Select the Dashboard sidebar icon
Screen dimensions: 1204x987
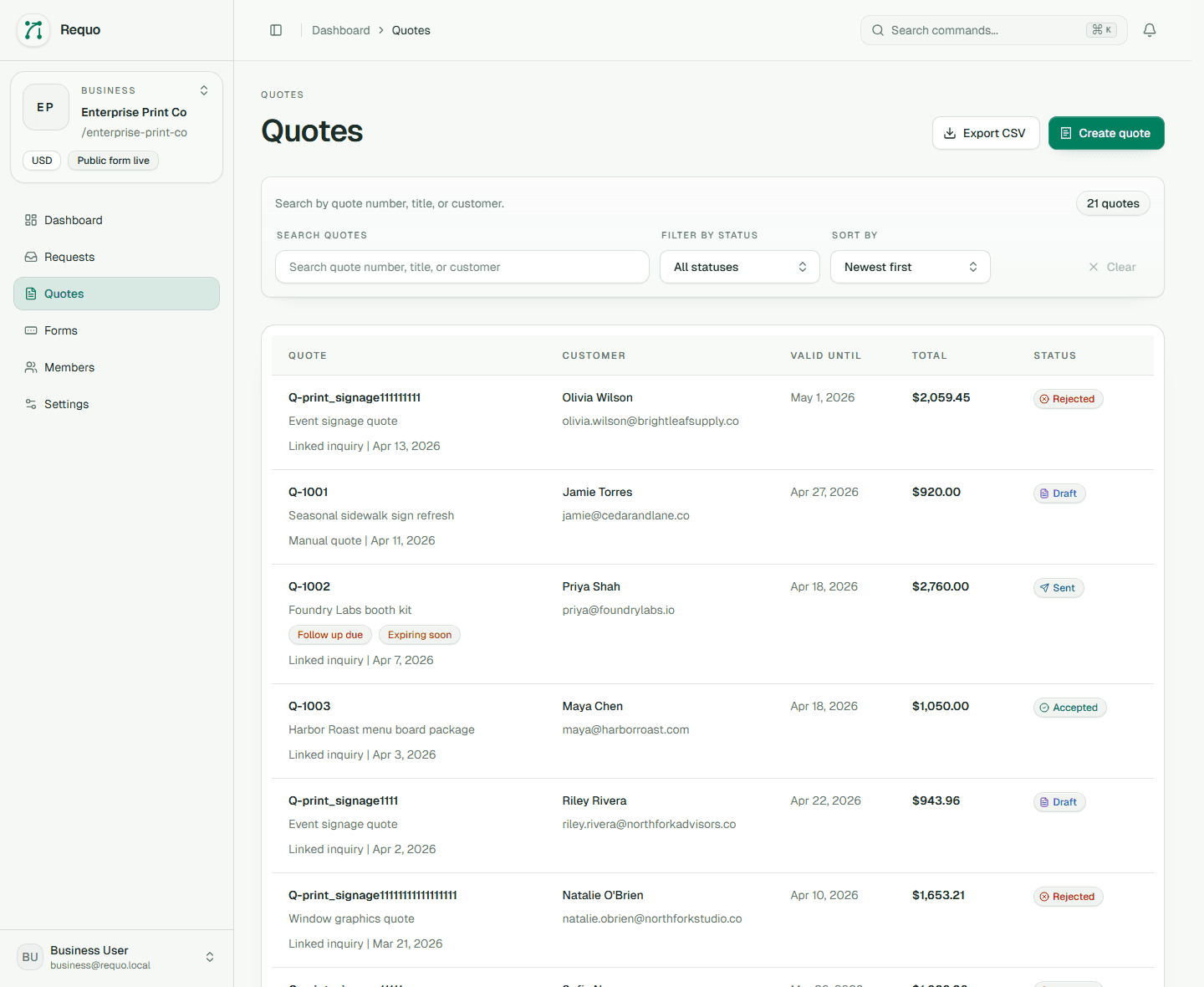pos(29,220)
